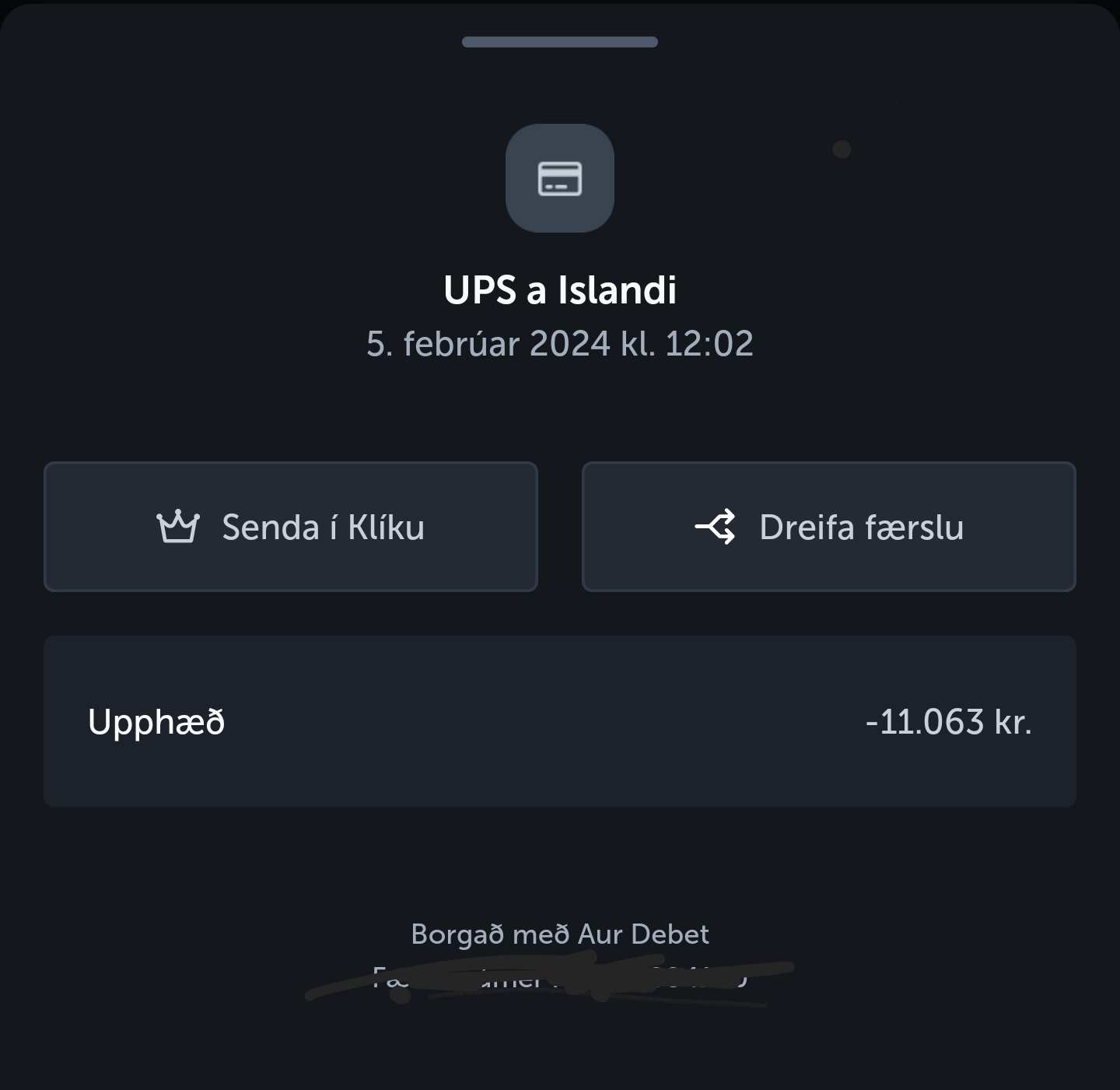Click the Upphæð label
Image resolution: width=1120 pixels, height=1090 pixels.
click(x=156, y=722)
